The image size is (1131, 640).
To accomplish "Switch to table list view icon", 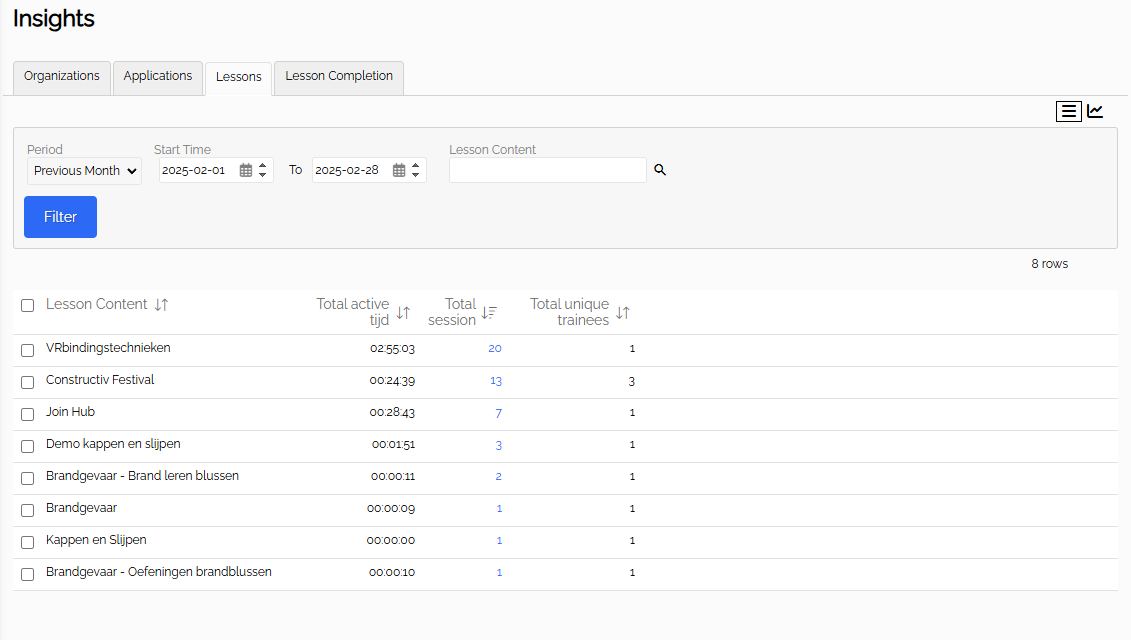I will pyautogui.click(x=1068, y=111).
